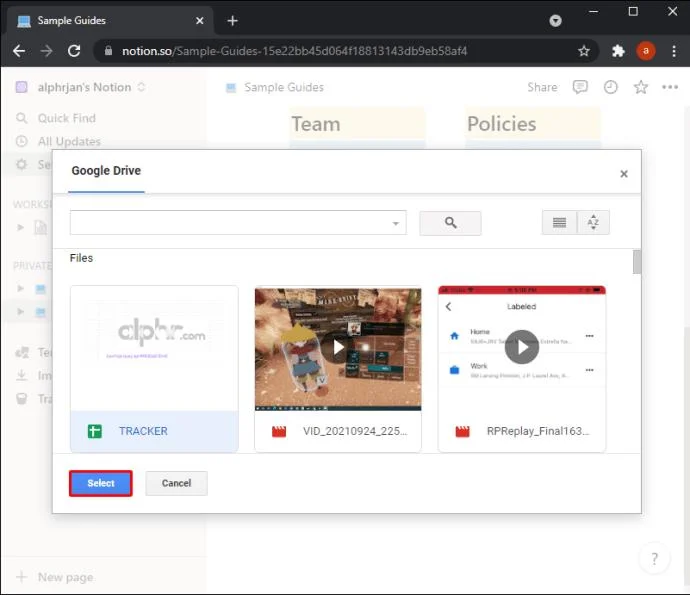Minimize the browser window
The image size is (690, 595).
pos(593,11)
